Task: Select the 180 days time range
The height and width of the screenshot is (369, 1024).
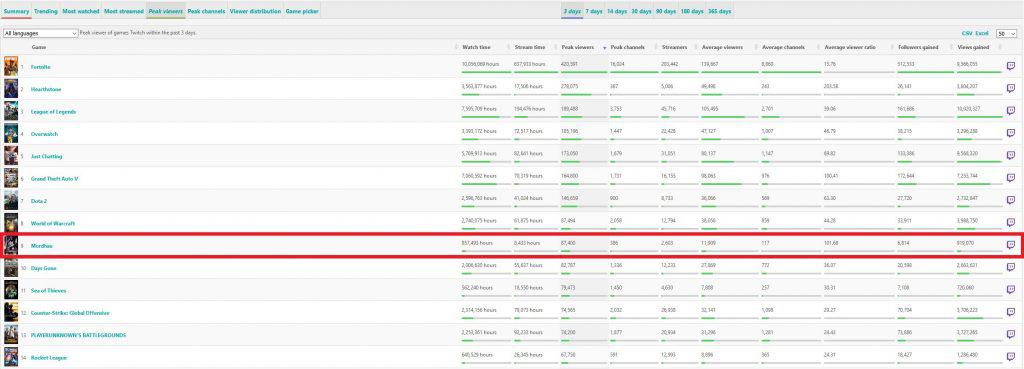Action: (x=692, y=11)
